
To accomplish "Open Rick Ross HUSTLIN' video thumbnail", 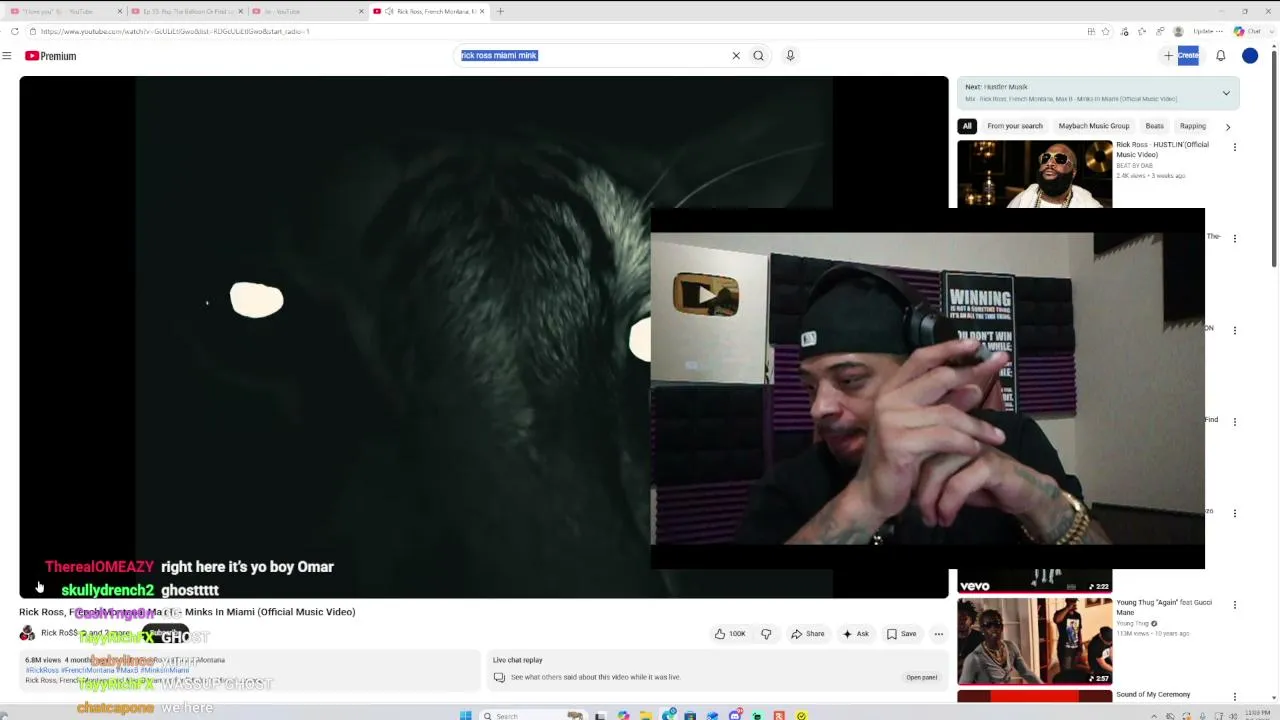I will point(1034,174).
